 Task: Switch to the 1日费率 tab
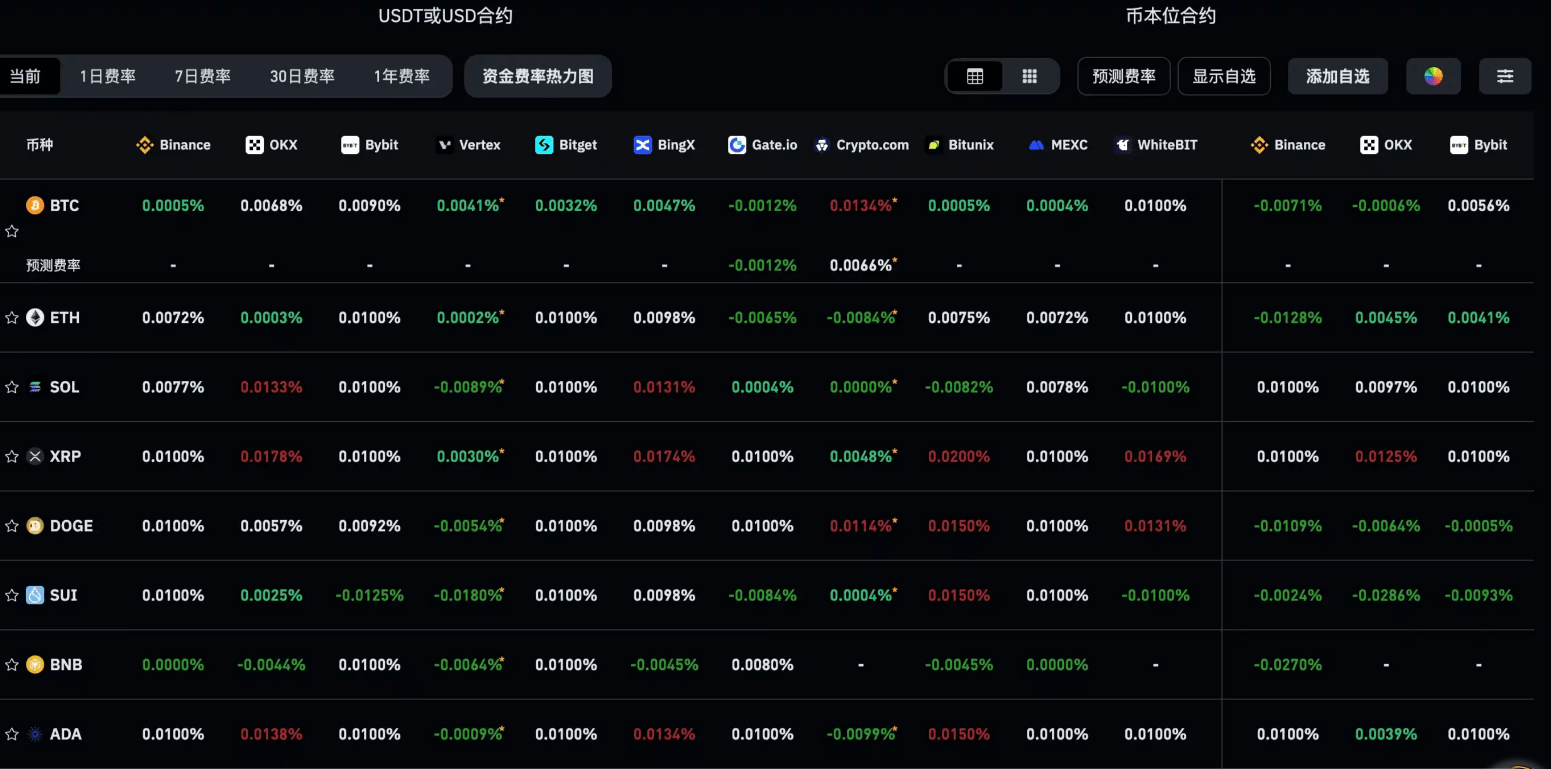107,75
